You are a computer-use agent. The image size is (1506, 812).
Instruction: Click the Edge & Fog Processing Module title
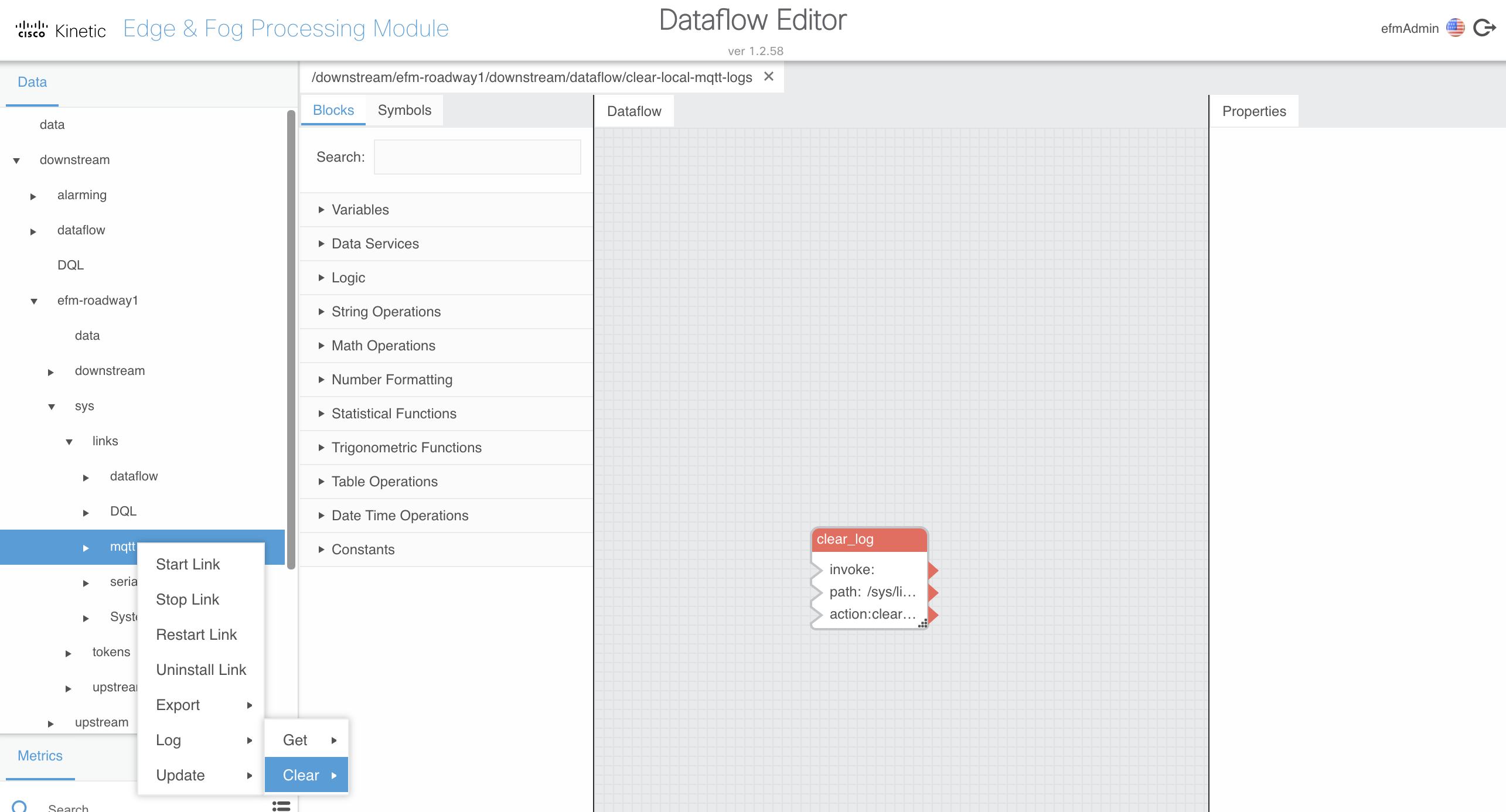click(286, 28)
